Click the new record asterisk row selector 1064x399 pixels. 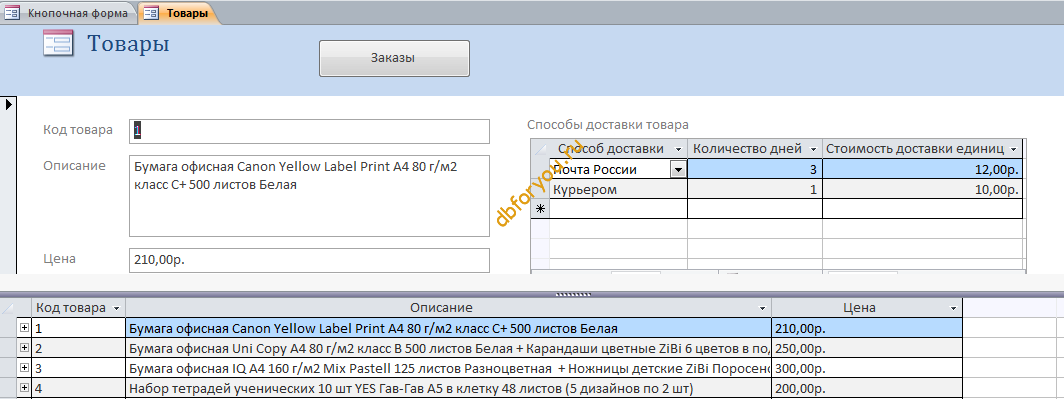(x=540, y=209)
